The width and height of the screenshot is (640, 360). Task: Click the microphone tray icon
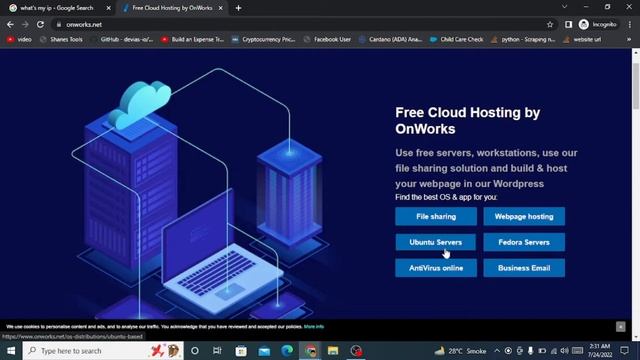point(530,351)
